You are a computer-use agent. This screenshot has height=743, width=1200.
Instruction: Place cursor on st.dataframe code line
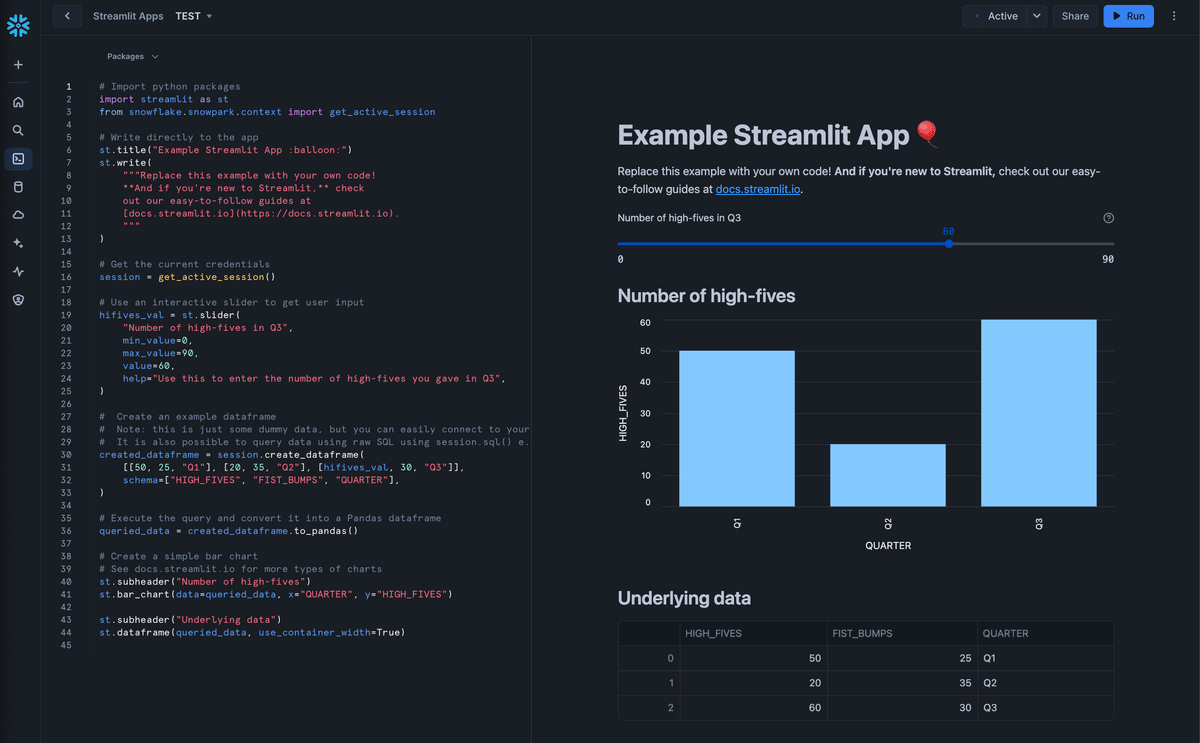click(251, 632)
